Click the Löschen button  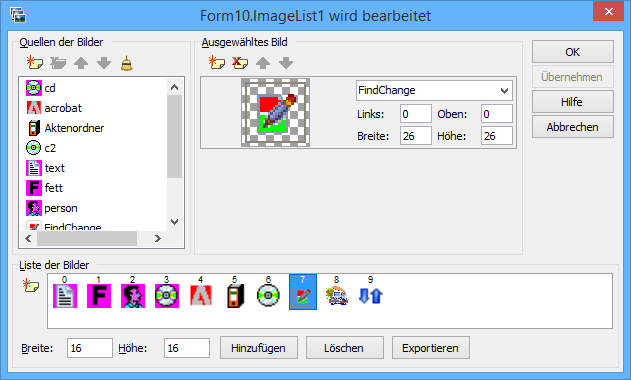pyautogui.click(x=344, y=348)
